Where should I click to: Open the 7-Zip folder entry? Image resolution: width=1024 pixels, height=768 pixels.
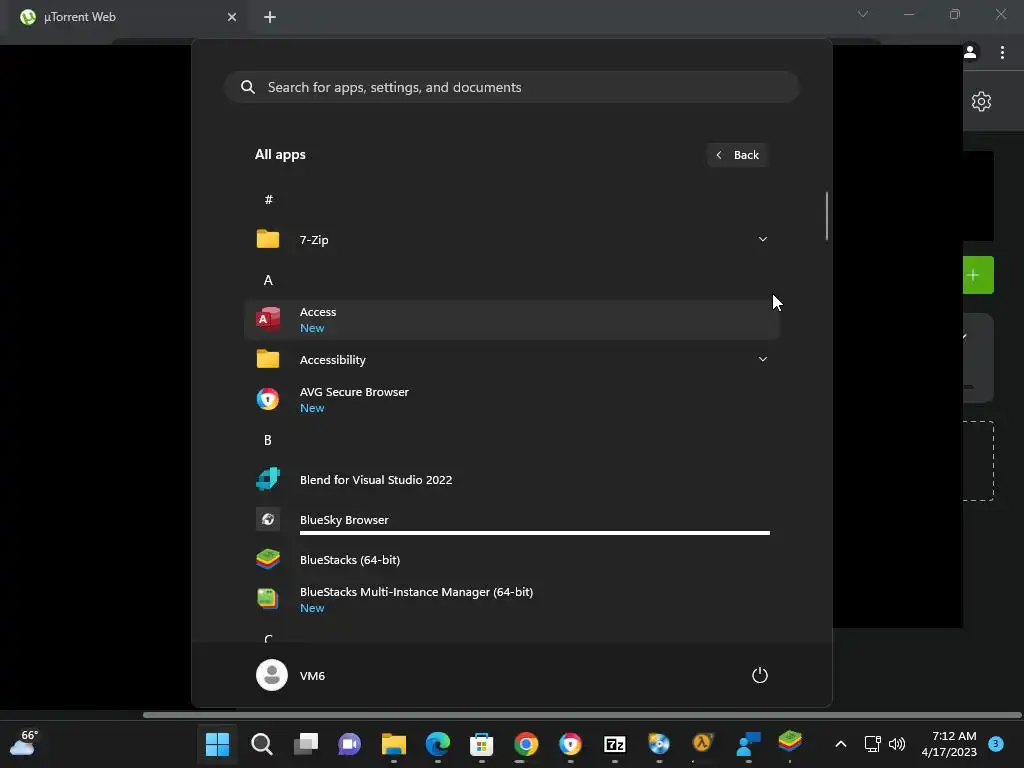tap(511, 240)
